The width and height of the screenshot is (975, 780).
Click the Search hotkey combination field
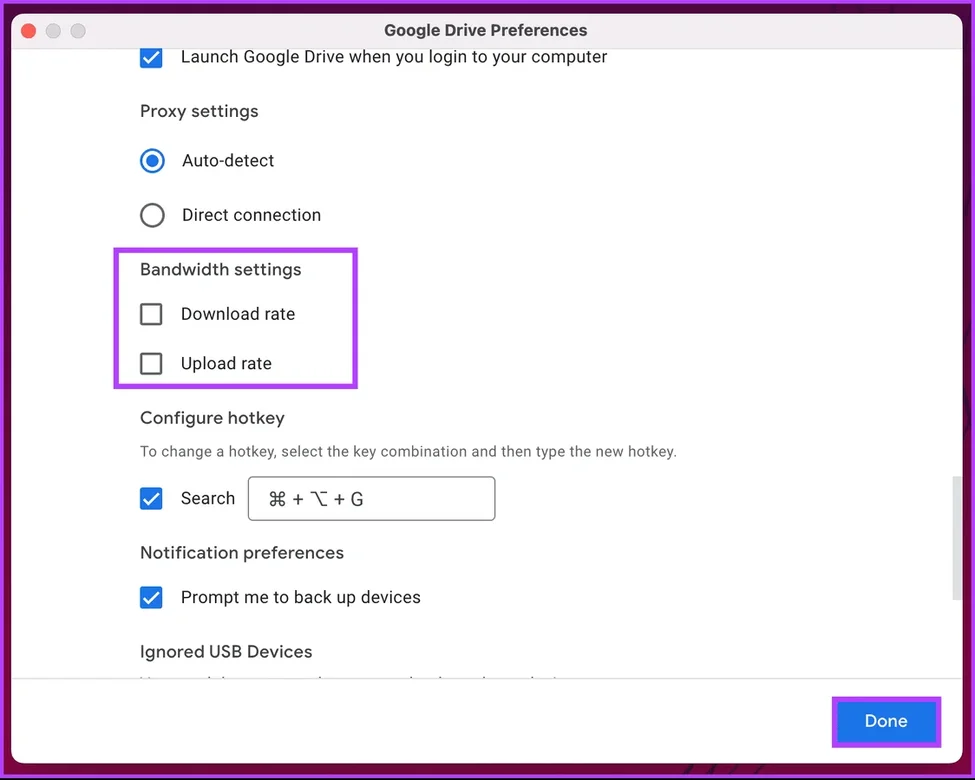(371, 498)
